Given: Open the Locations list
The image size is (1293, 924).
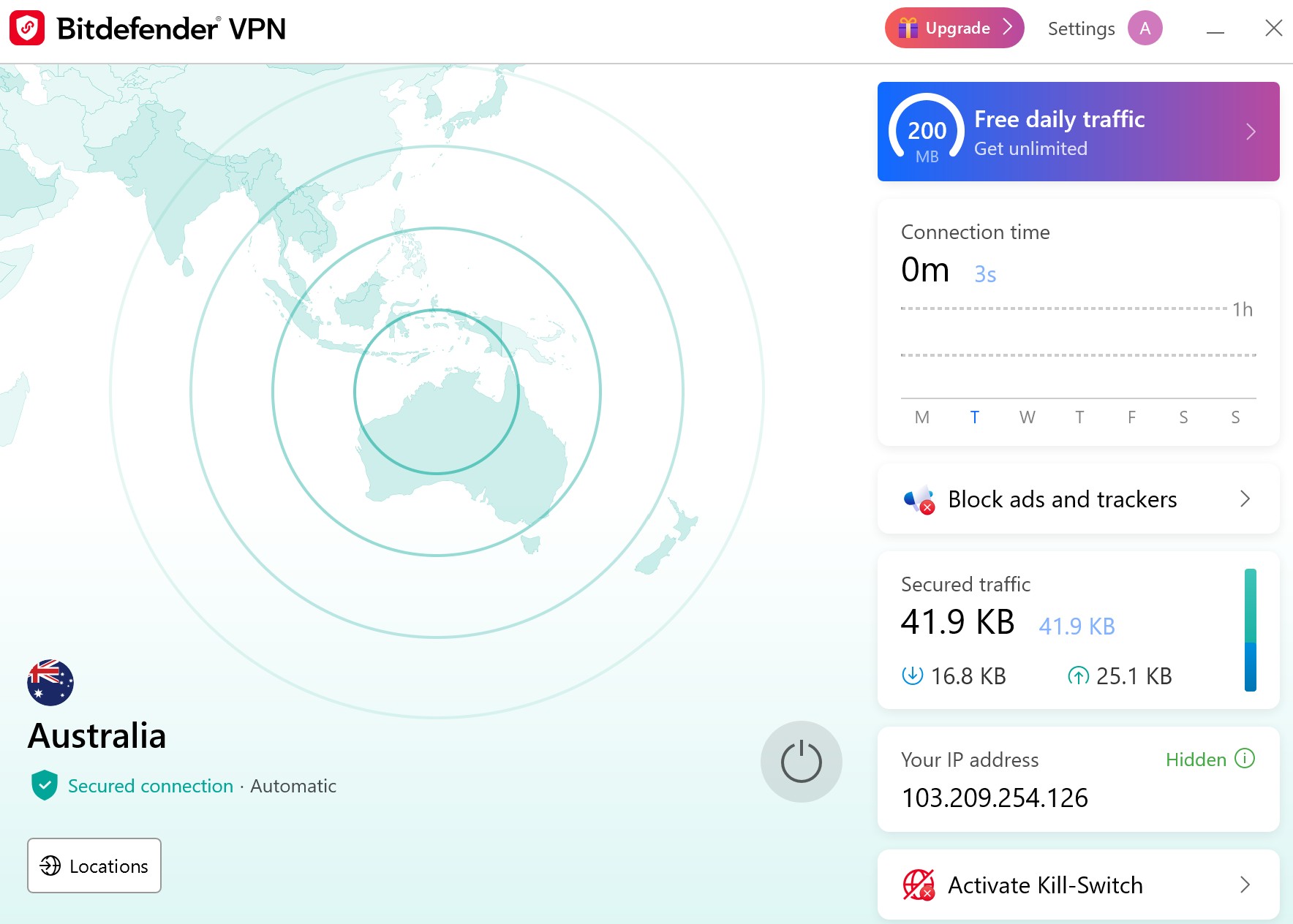Looking at the screenshot, I should pos(94,866).
